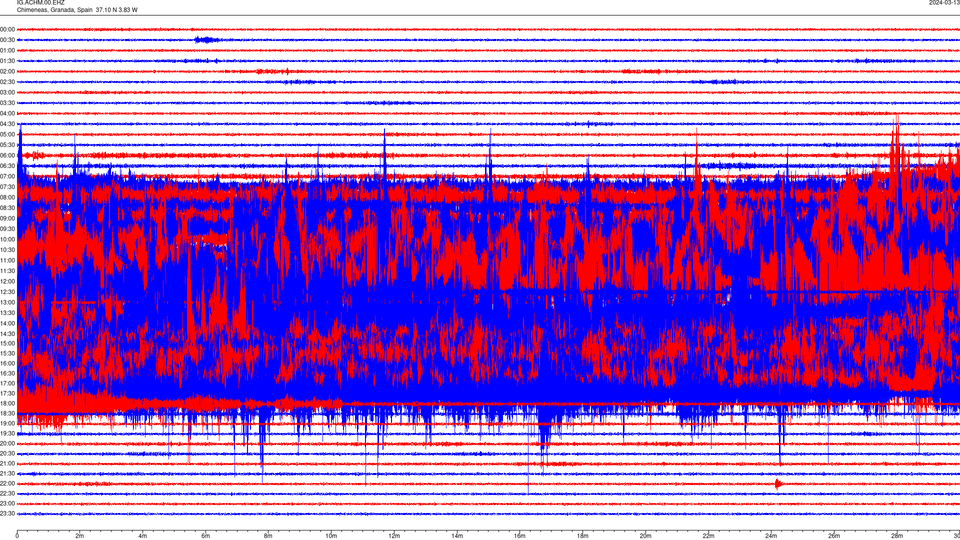Click the "17:00" time row label

click(7, 383)
